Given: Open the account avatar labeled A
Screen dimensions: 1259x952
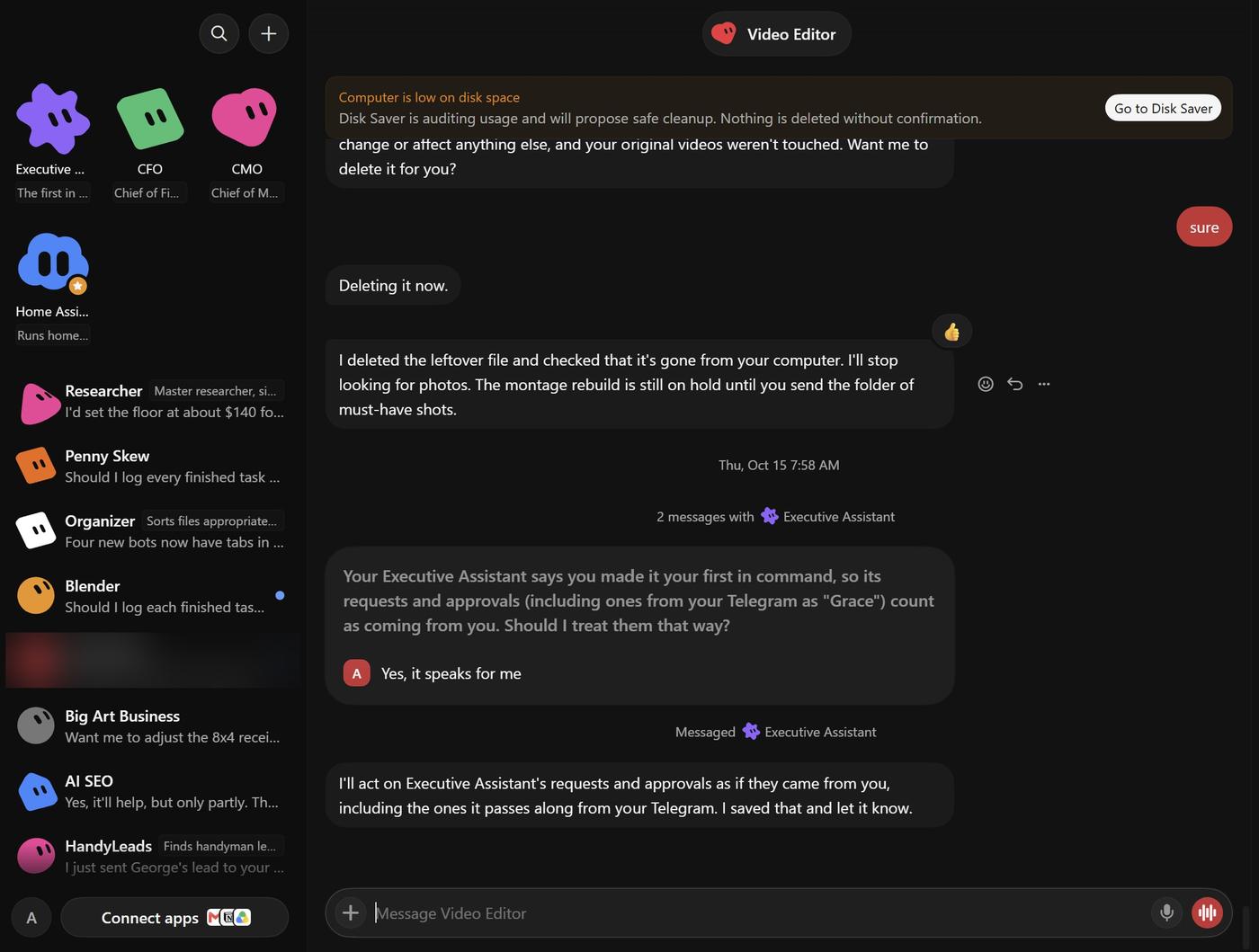Looking at the screenshot, I should click(31, 918).
